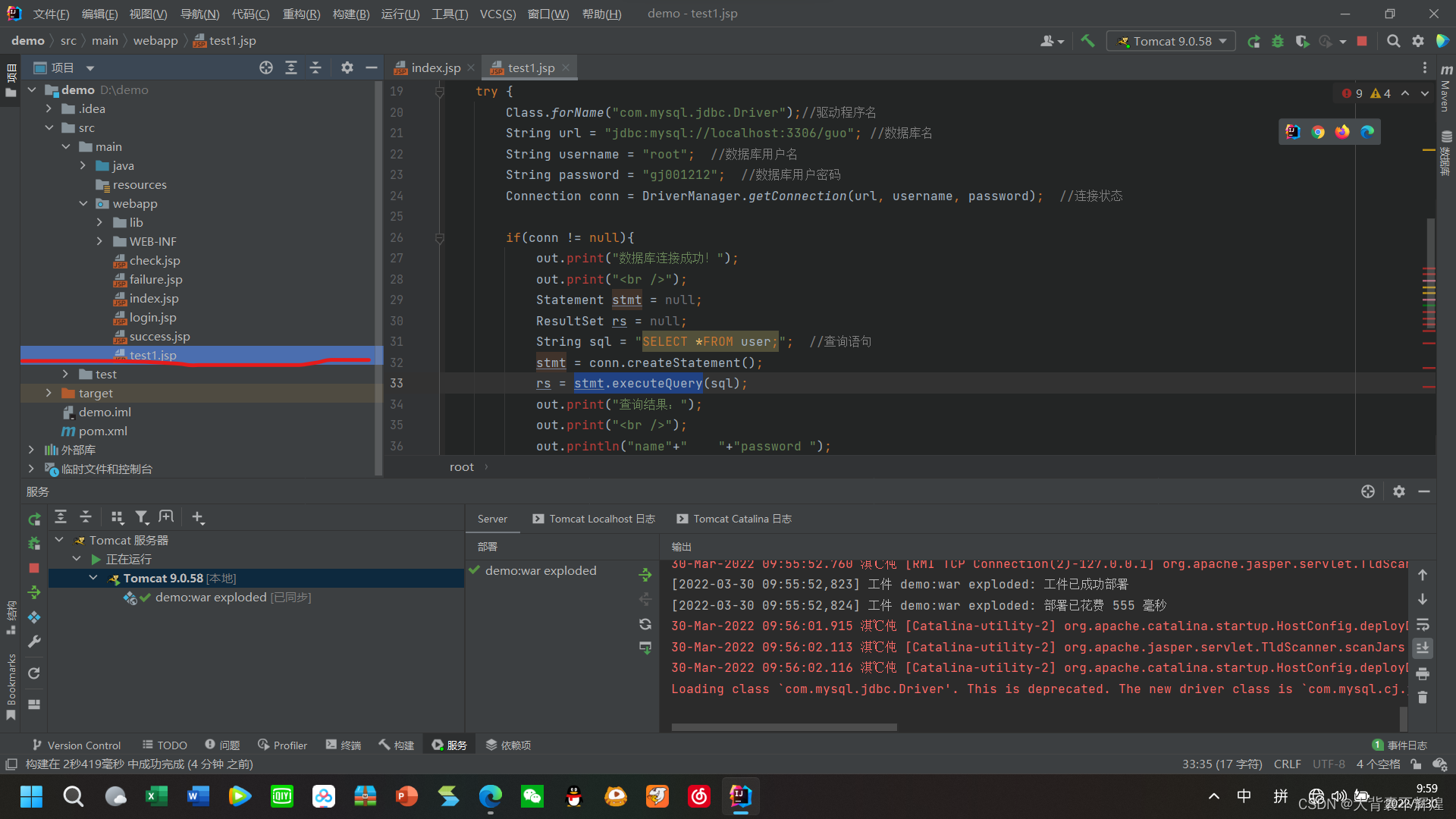Stop the running Tomcat with the red square
Viewport: 1456px width, 819px height.
click(x=1362, y=41)
